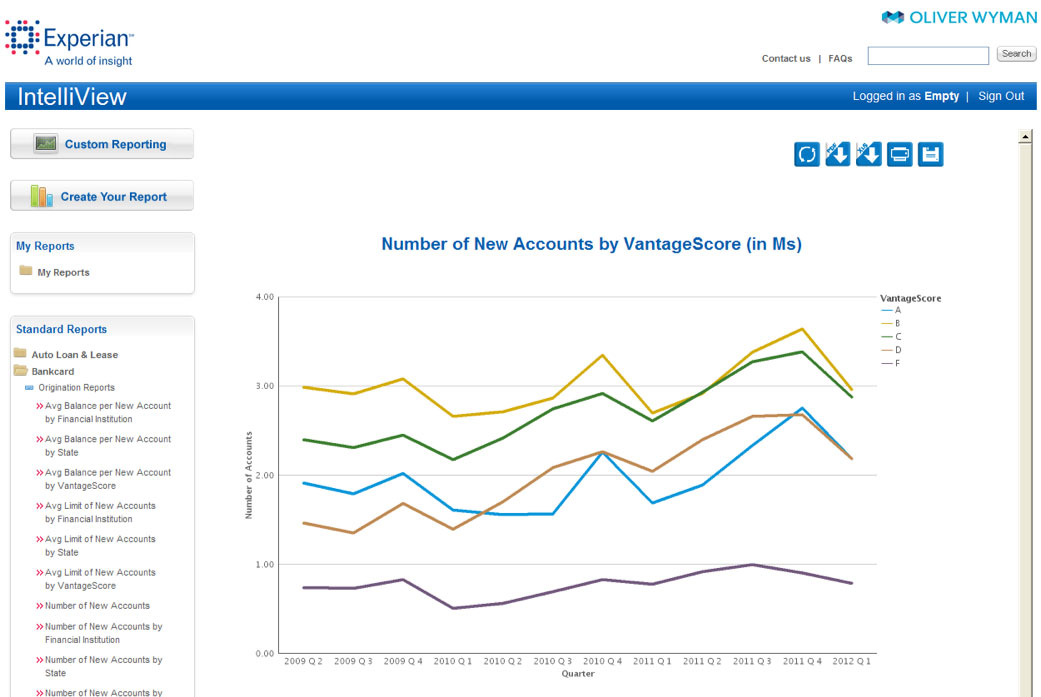Screen dimensions: 1041x697
Task: Click the save report disk icon
Action: pyautogui.click(x=930, y=154)
